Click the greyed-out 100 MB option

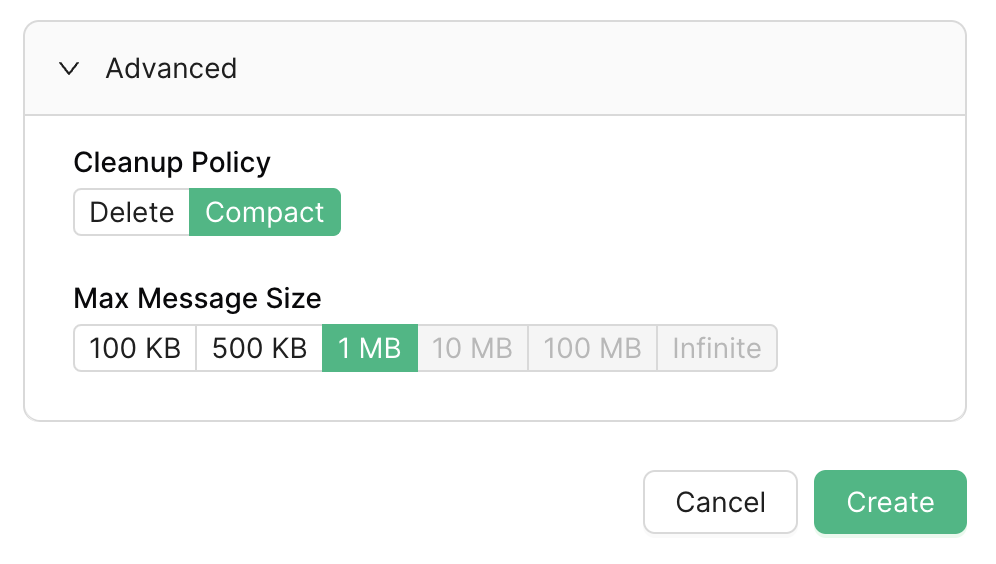click(x=592, y=348)
